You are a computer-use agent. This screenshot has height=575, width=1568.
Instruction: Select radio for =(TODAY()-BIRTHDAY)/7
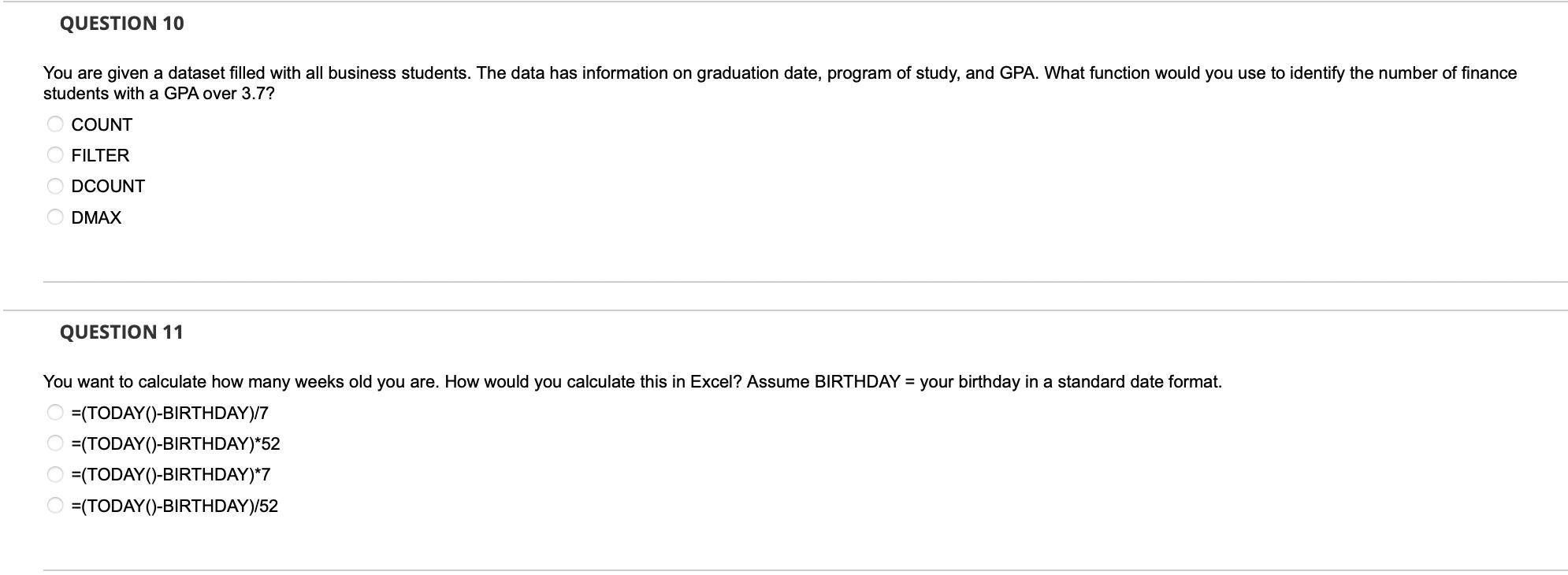coord(55,413)
